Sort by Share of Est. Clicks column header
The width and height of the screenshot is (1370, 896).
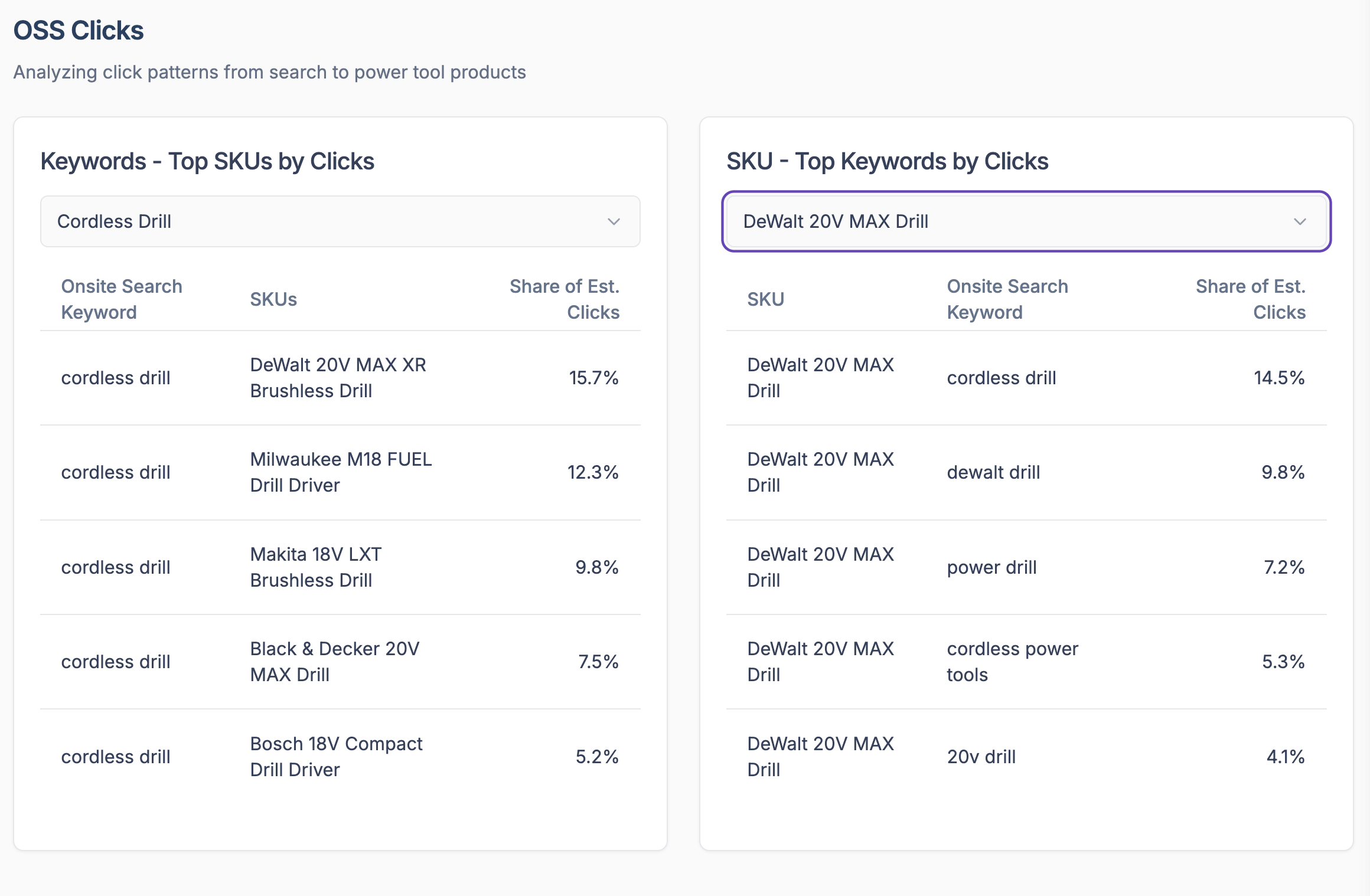565,299
